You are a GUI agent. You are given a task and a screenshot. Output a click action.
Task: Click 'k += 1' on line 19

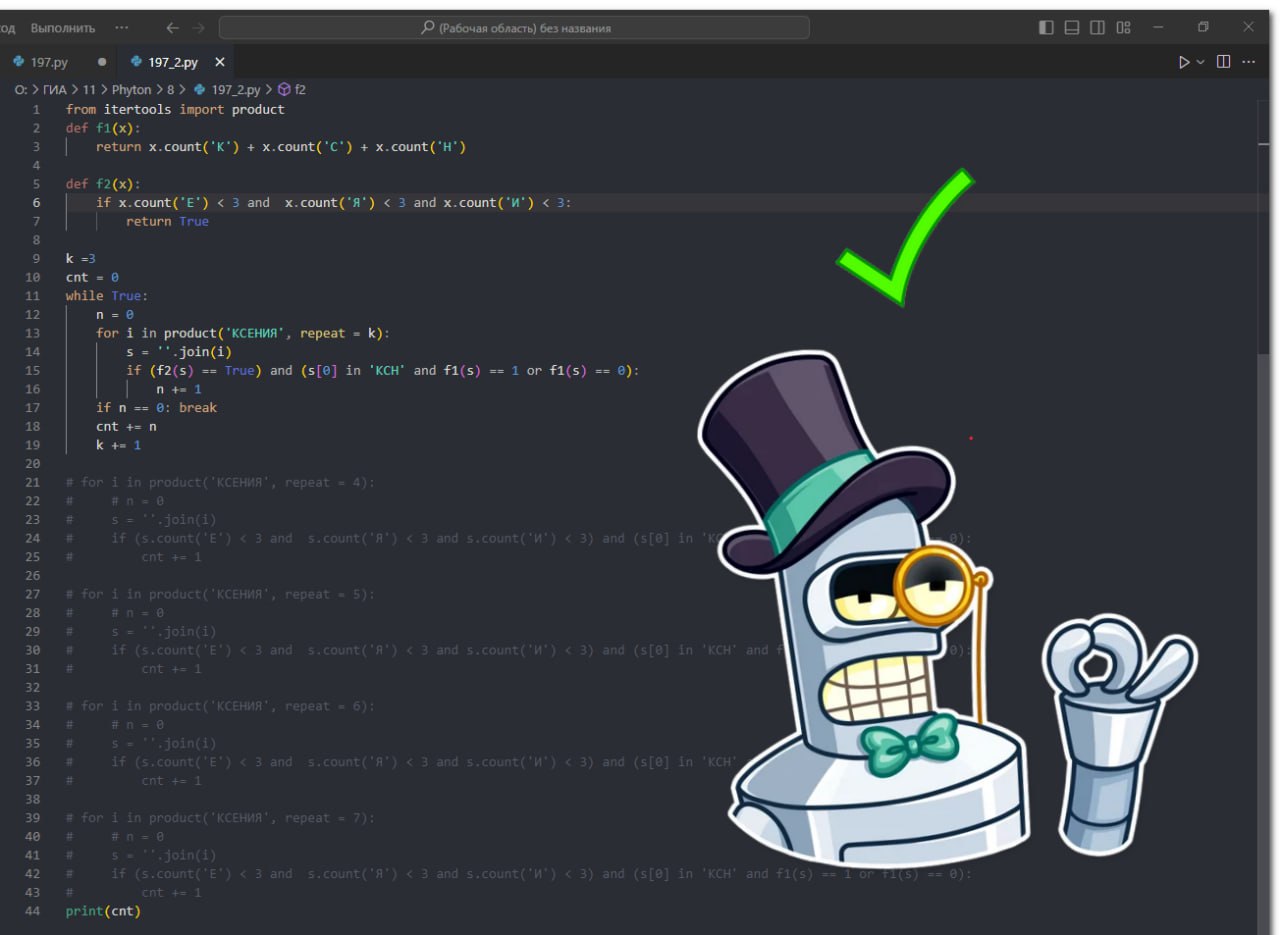coord(118,445)
